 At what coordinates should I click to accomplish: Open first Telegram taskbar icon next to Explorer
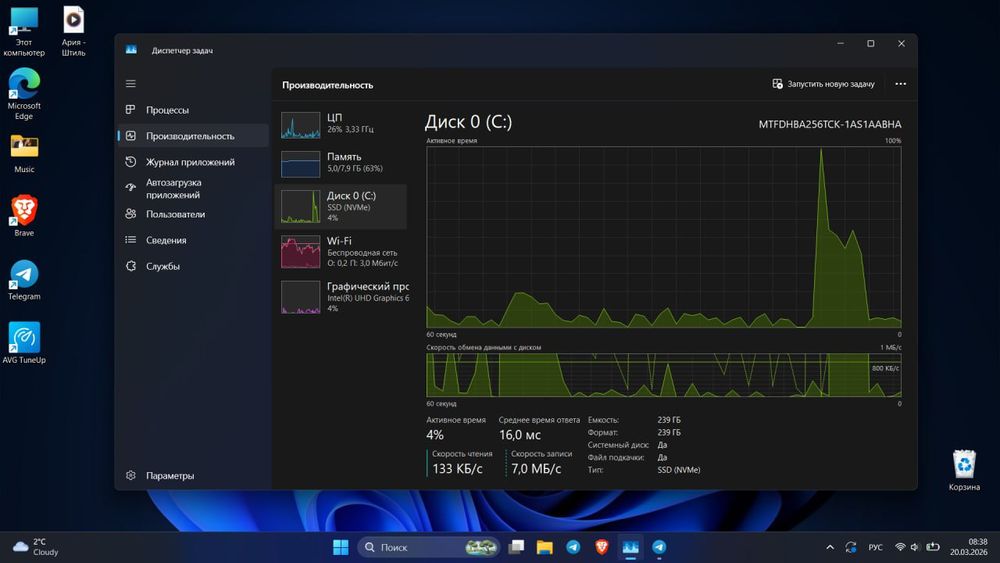coord(573,547)
